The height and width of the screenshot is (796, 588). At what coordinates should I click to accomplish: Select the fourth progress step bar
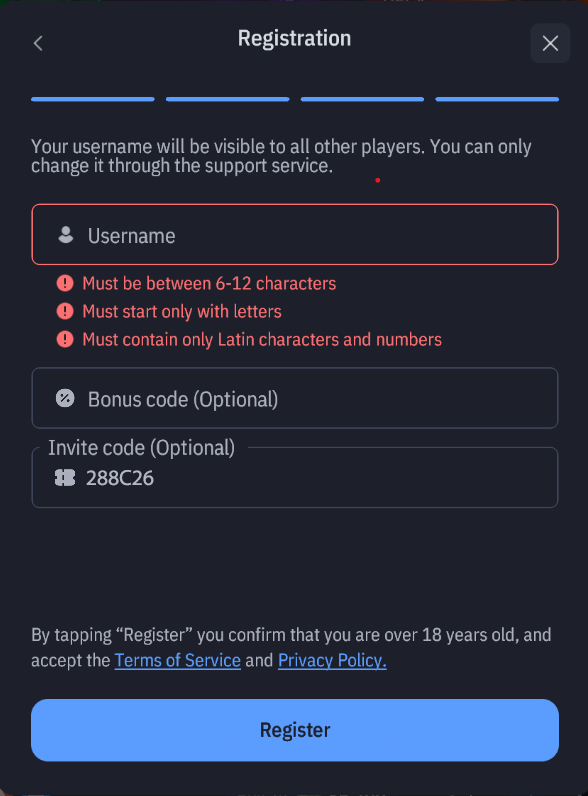click(497, 99)
